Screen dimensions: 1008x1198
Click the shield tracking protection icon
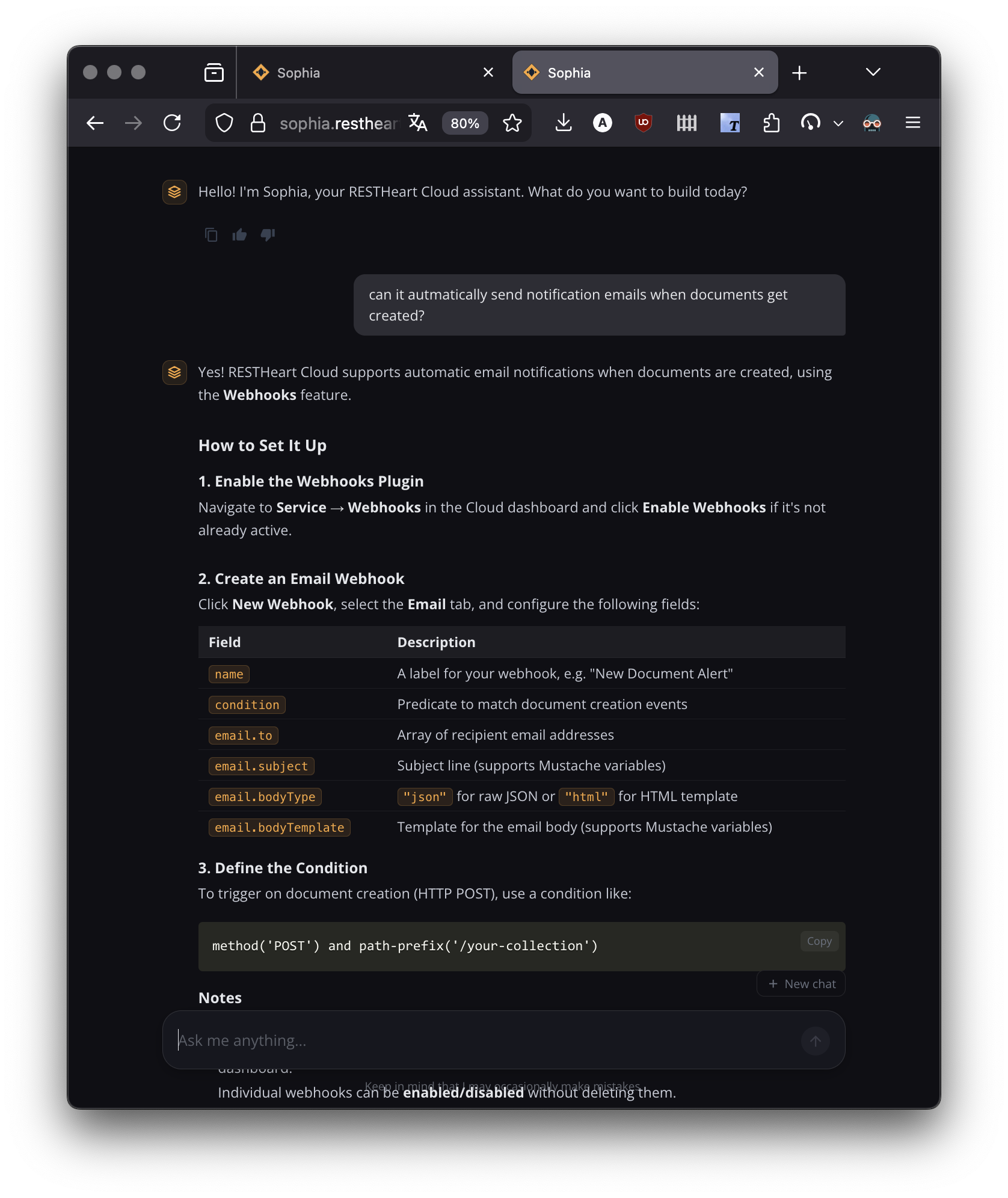tap(224, 123)
